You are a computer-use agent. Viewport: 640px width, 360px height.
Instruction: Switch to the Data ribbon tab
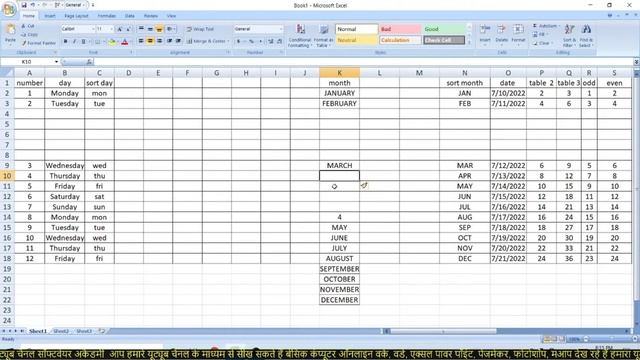[130, 16]
